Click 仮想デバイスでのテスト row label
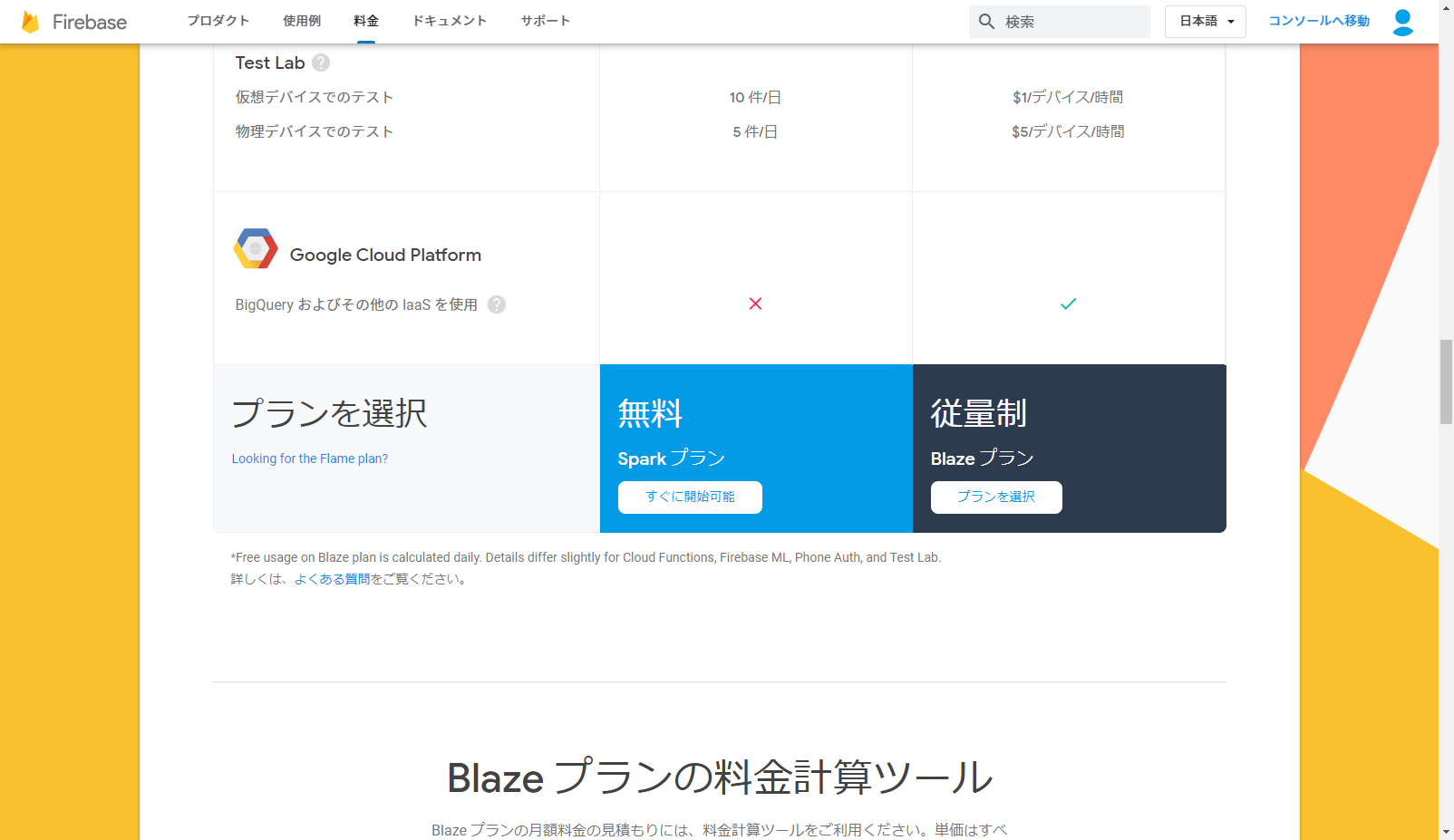 coord(315,97)
